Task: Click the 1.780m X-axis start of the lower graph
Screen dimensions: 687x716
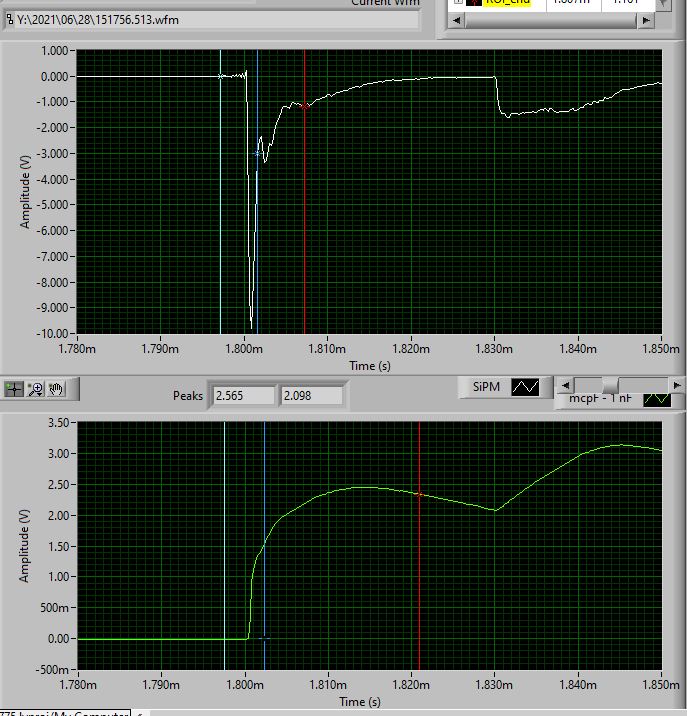Action: (78, 685)
